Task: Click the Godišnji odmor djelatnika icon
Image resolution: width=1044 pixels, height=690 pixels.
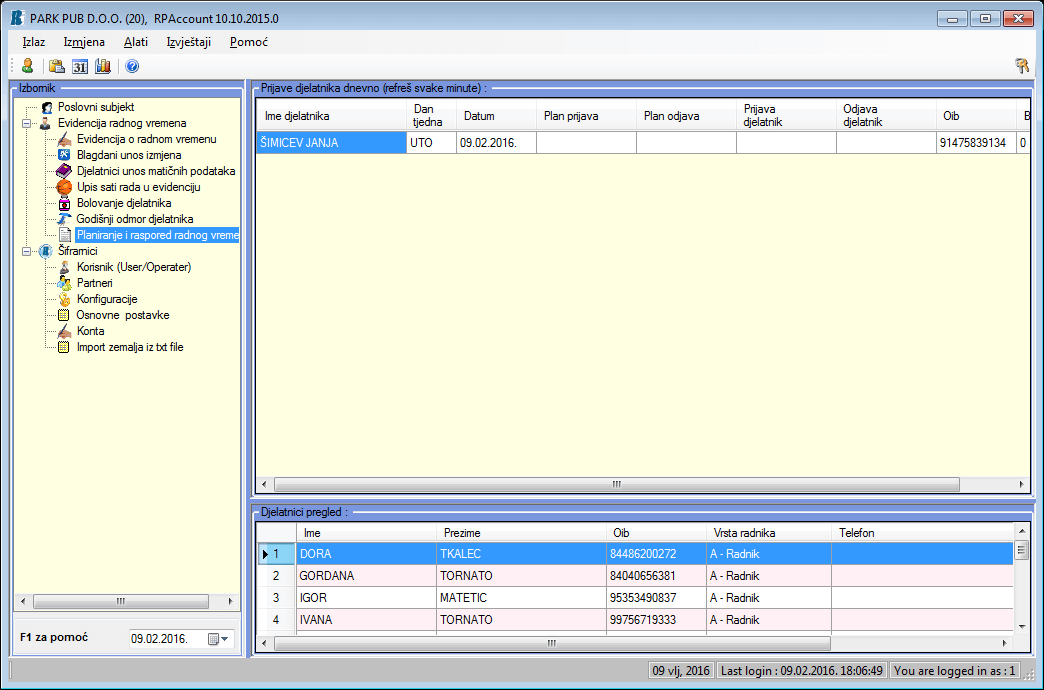Action: [64, 219]
